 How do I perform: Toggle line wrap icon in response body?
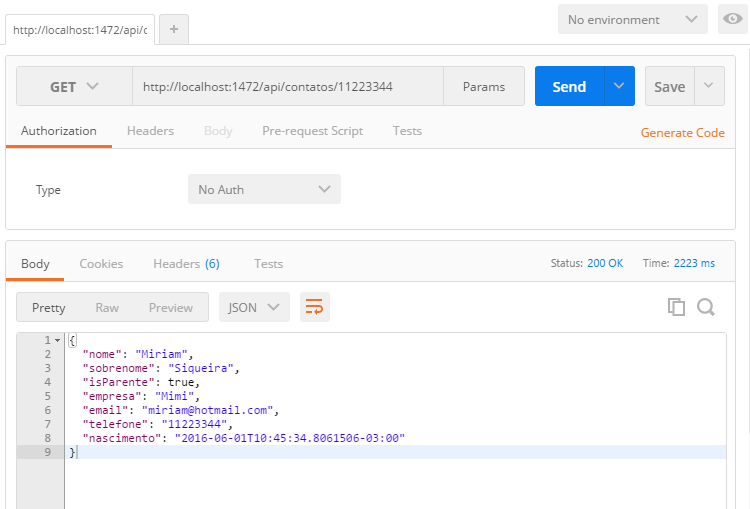(315, 307)
